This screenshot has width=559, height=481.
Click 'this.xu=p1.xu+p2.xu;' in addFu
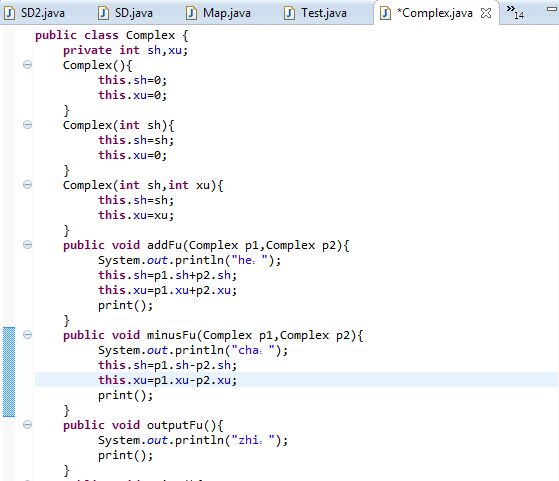168,290
